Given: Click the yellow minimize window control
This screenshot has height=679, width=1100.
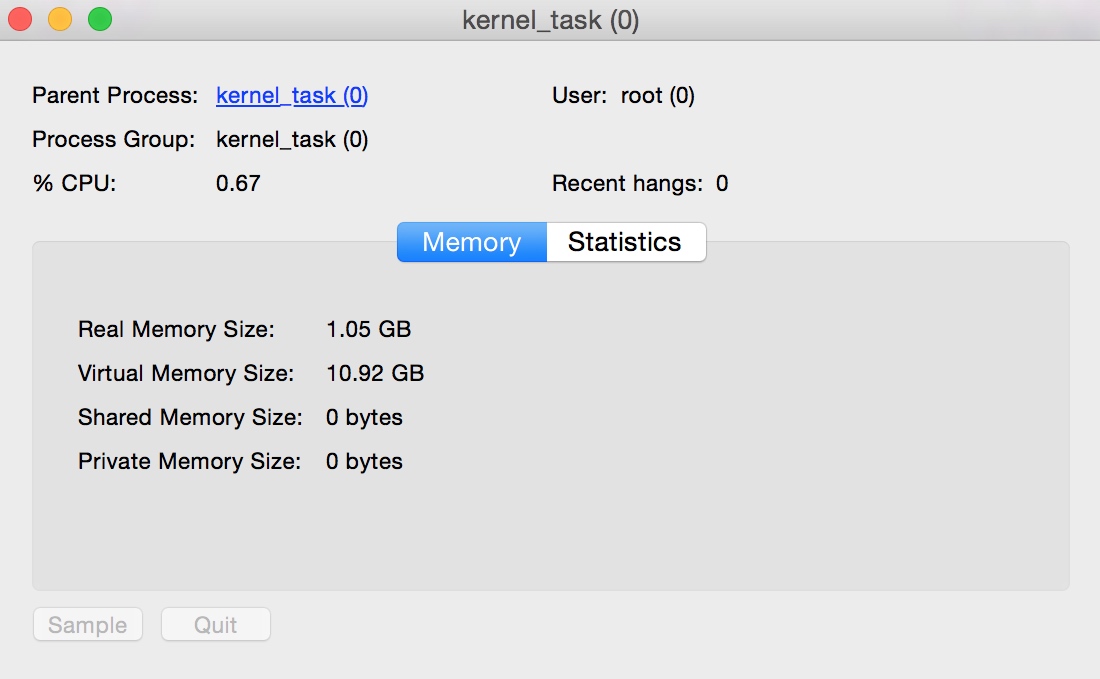Looking at the screenshot, I should pos(58,18).
